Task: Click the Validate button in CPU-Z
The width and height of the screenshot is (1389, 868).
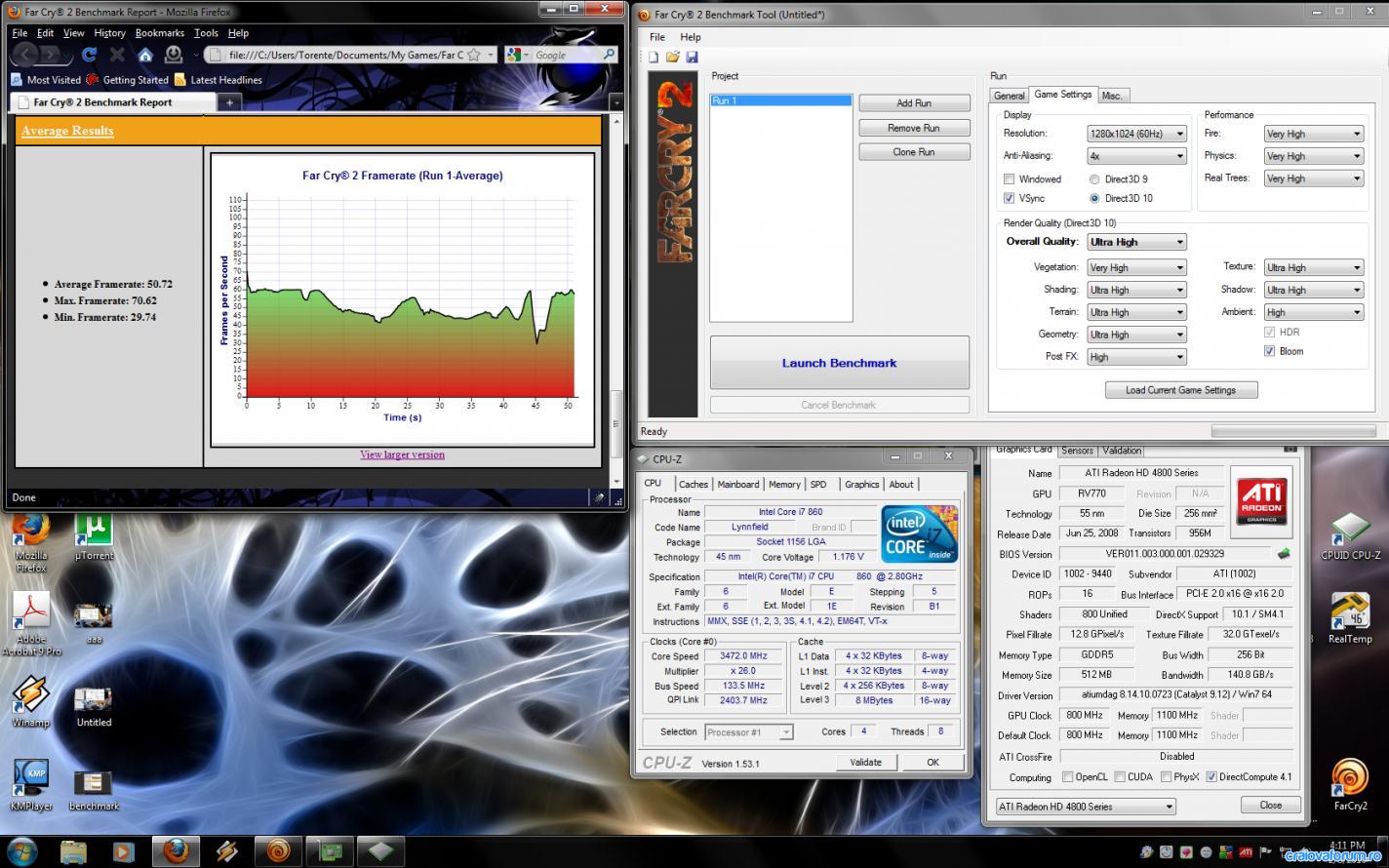Action: (865, 763)
